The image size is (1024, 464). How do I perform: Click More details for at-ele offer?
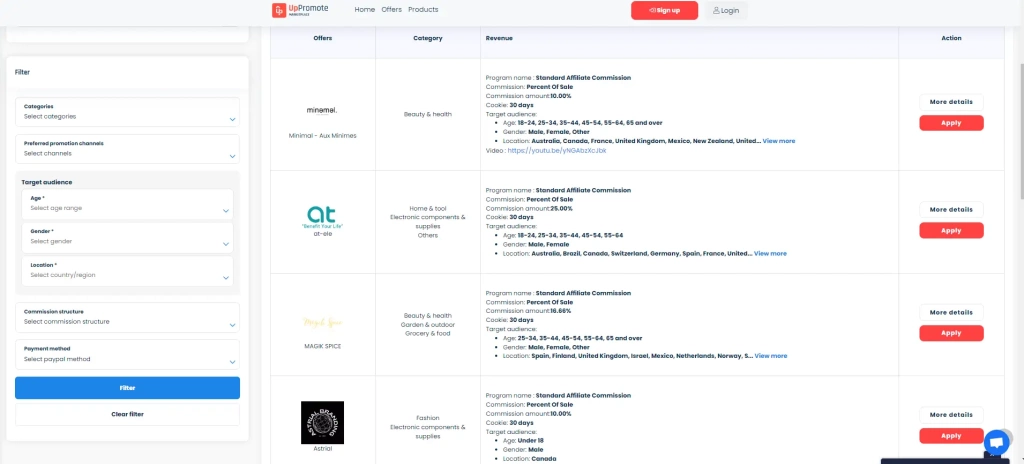[951, 210]
